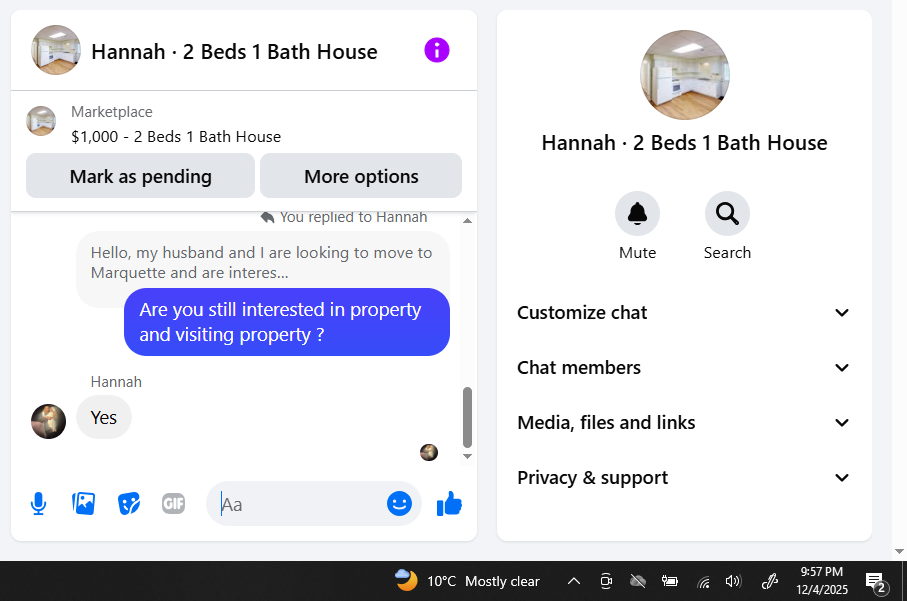Expand the Privacy & support section
Image resolution: width=907 pixels, height=601 pixels.
pos(684,478)
